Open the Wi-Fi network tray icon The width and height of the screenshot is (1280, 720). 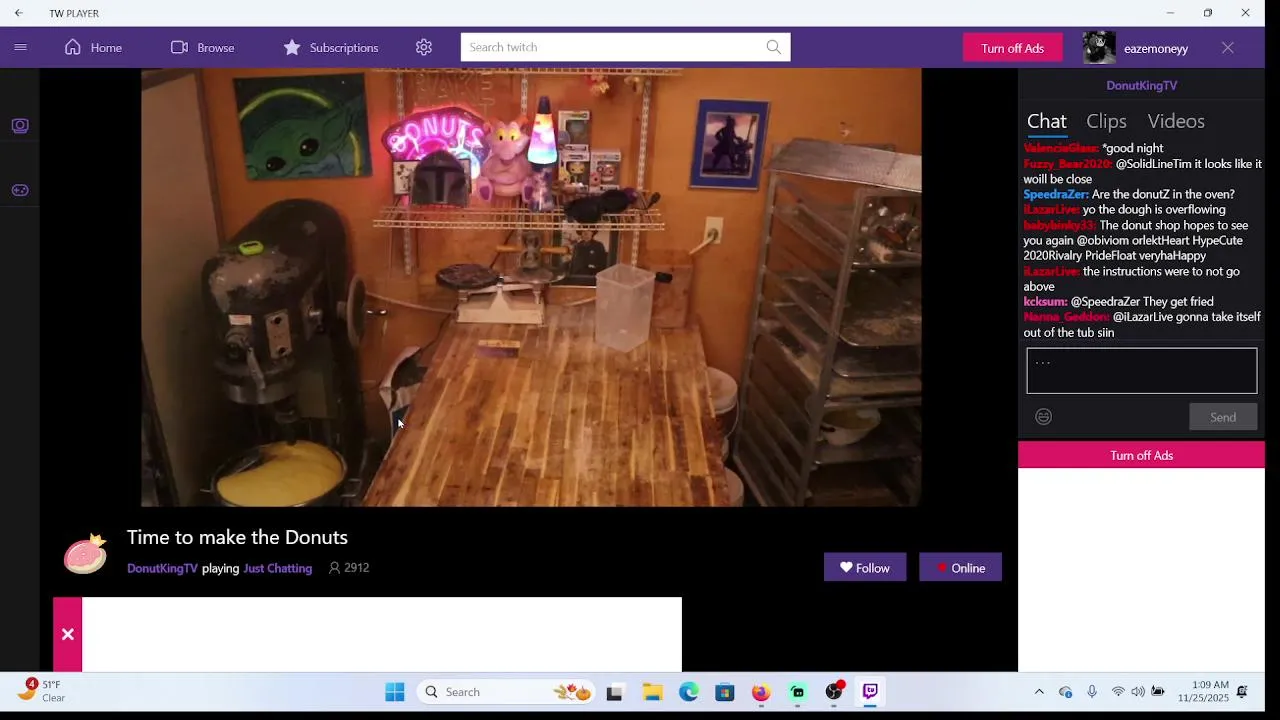[1118, 692]
